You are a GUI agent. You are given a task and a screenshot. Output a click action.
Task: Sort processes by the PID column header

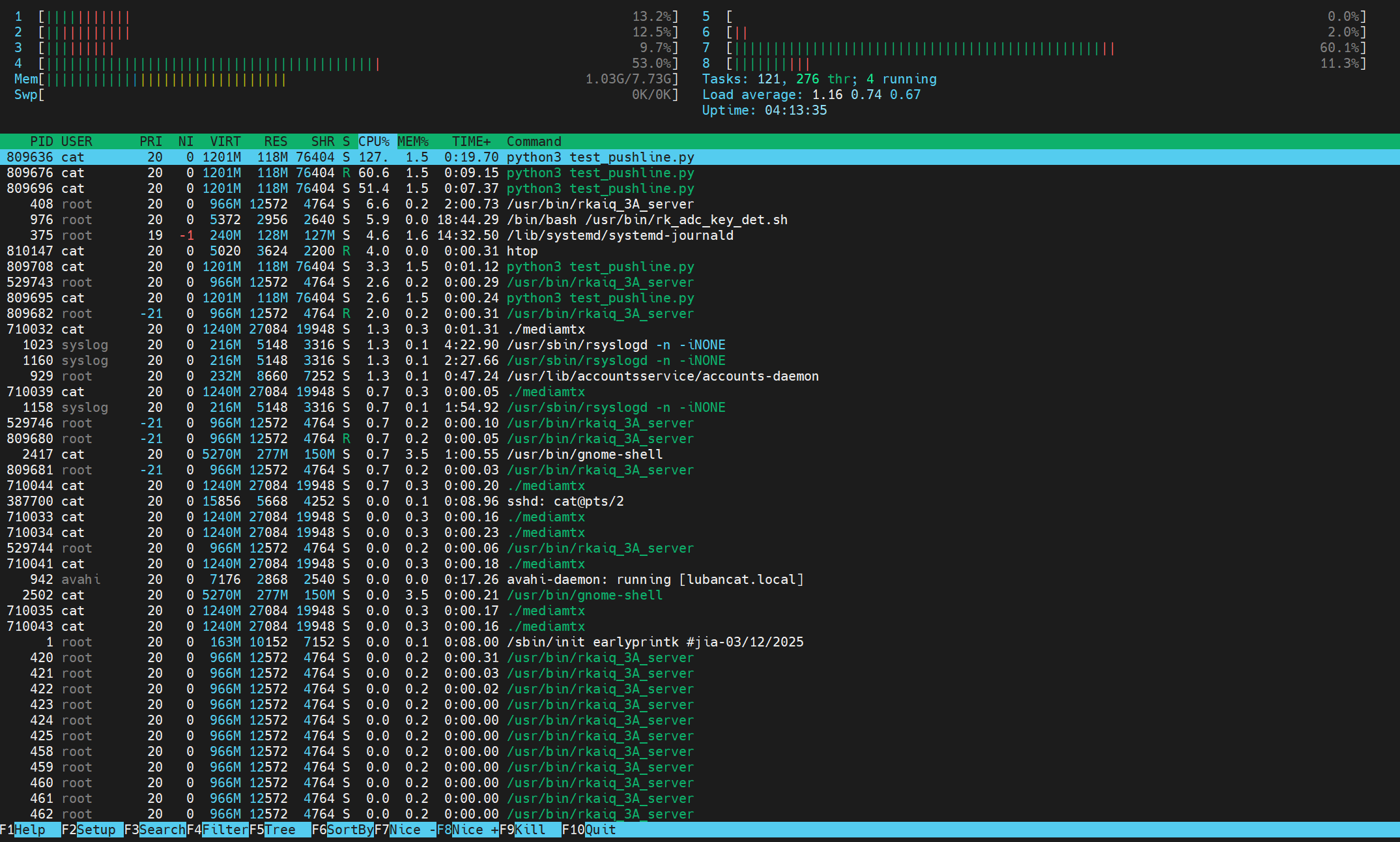coord(41,141)
